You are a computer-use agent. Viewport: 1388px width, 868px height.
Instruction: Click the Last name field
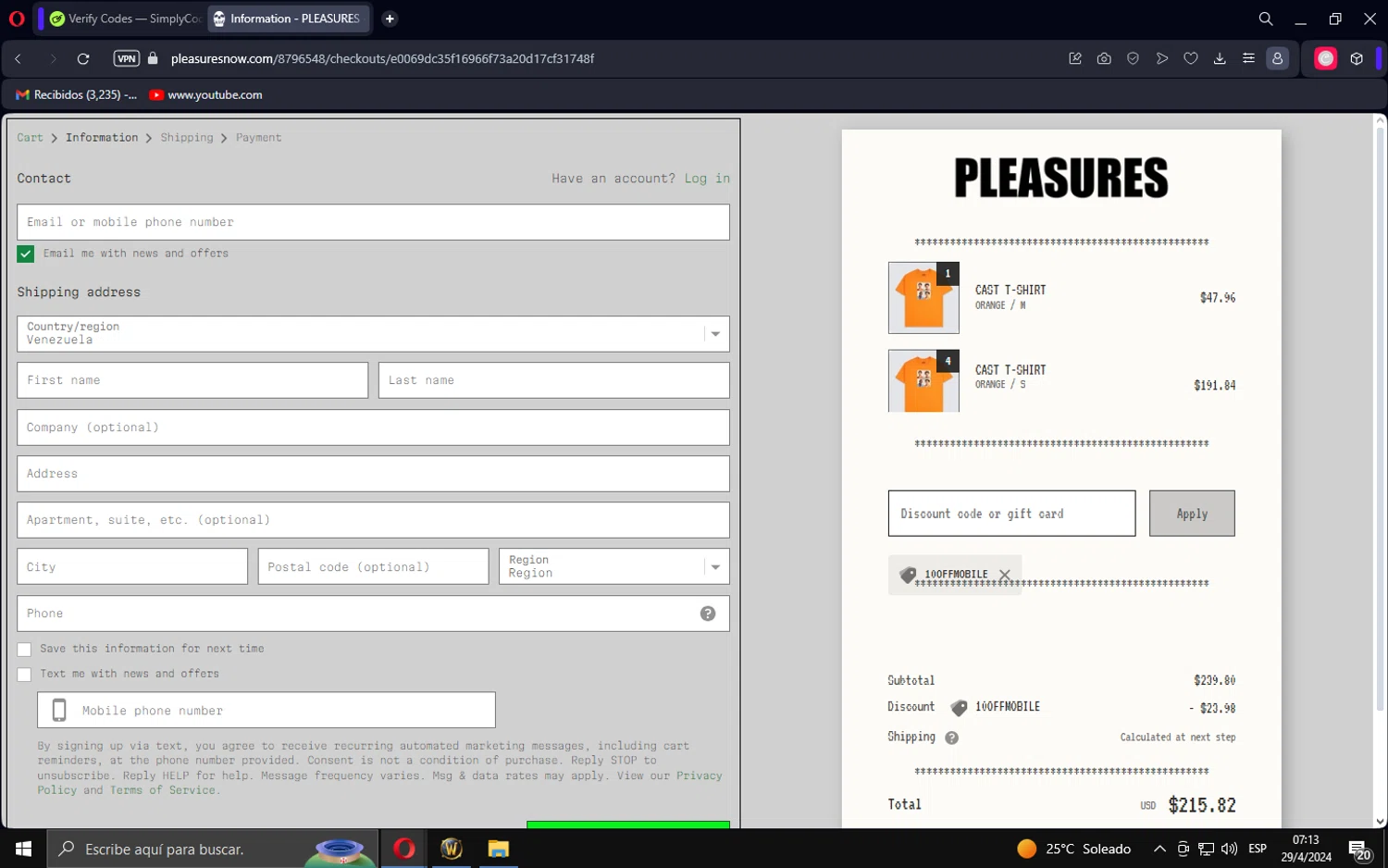[x=554, y=380]
